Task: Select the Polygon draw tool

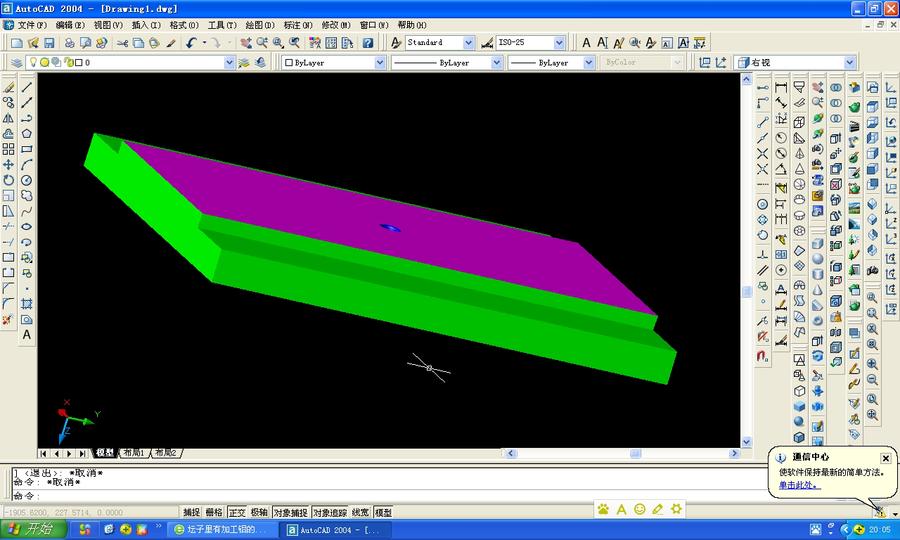Action: point(27,134)
